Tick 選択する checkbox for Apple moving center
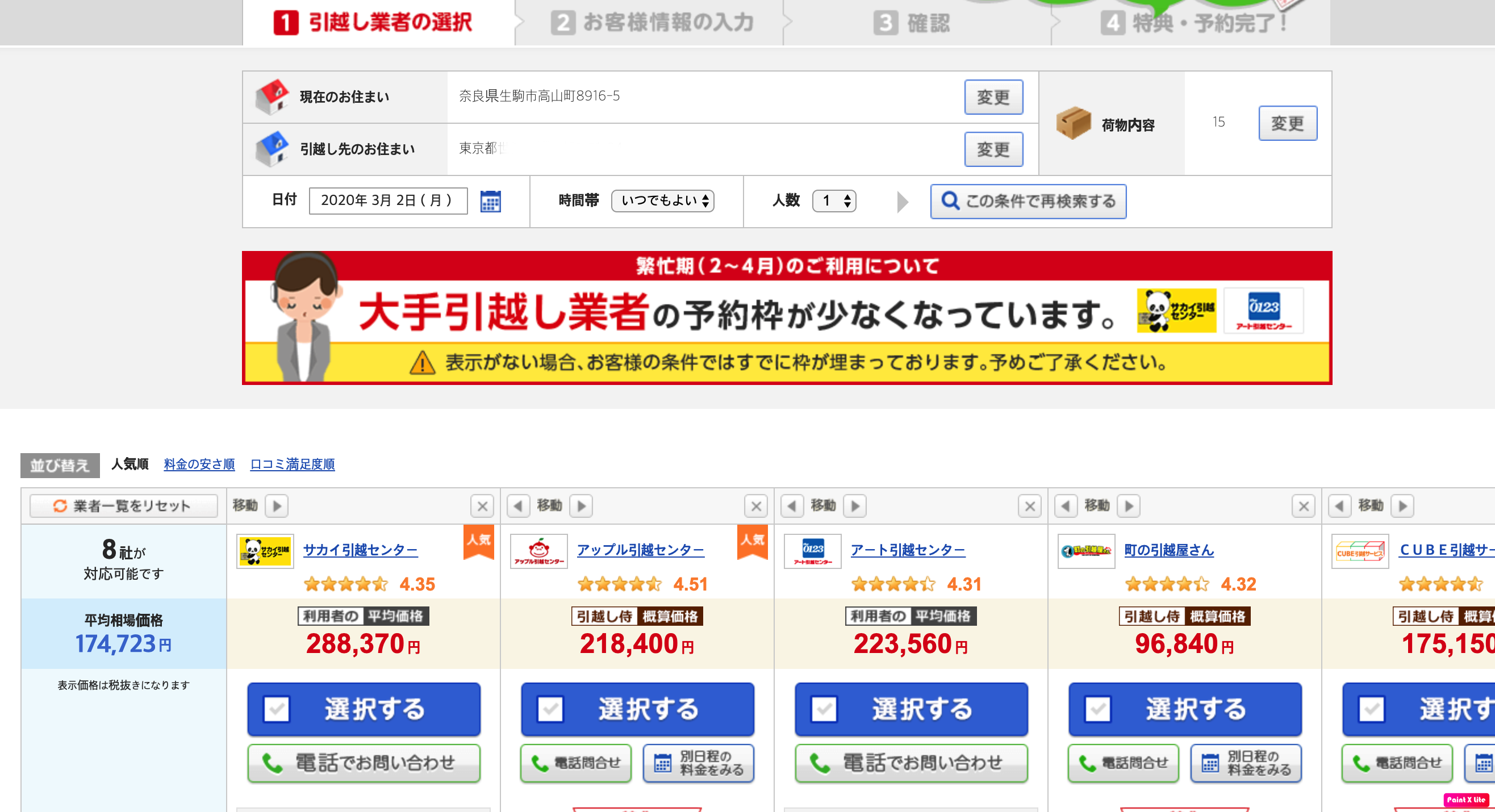This screenshot has height=812, width=1495. [x=550, y=709]
